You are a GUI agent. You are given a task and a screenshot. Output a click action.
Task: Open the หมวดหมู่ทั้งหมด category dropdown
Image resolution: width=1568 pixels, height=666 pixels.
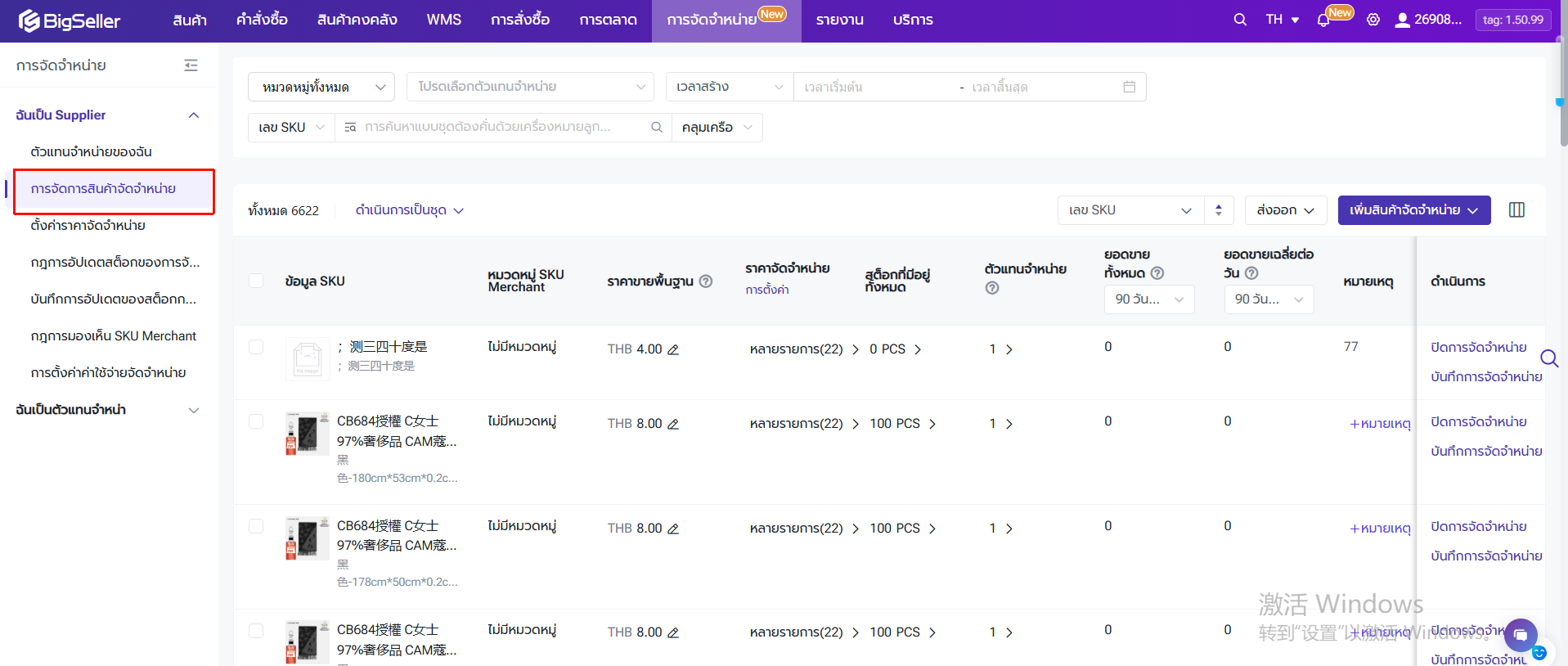coord(321,87)
